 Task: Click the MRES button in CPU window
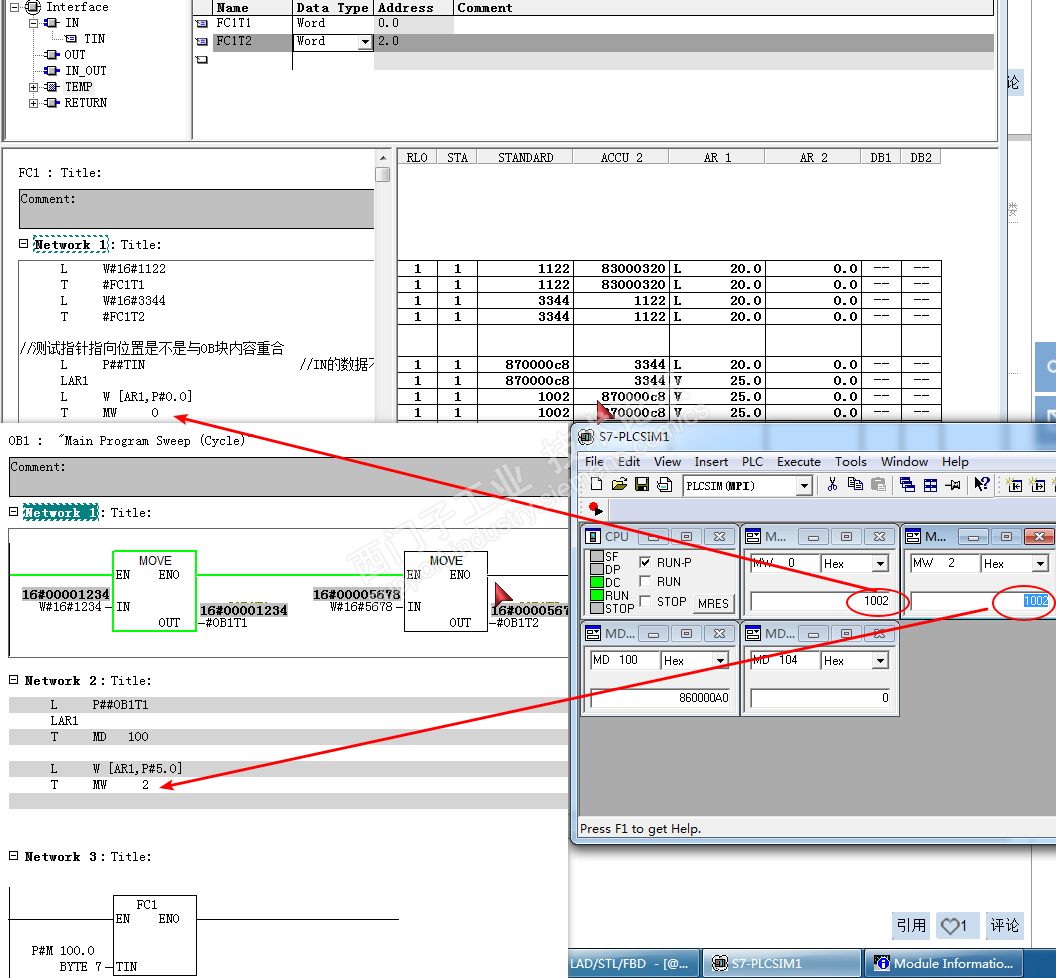pos(713,604)
